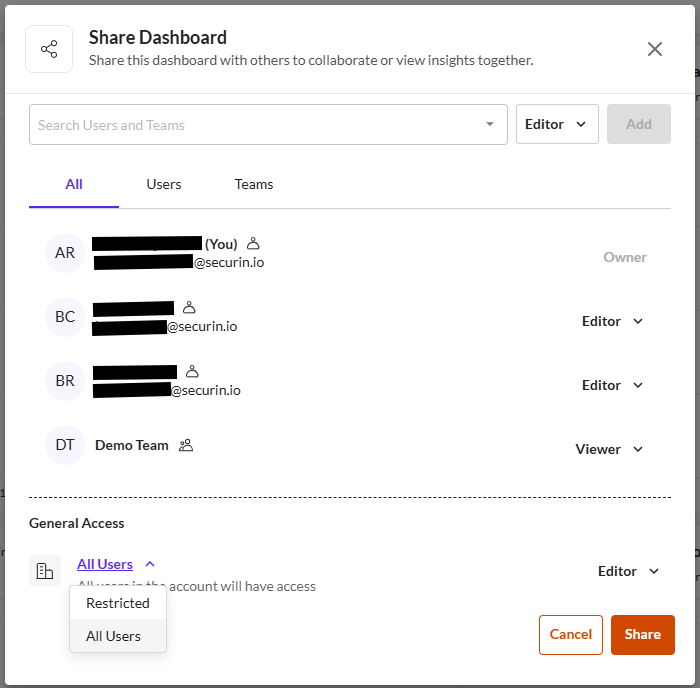The width and height of the screenshot is (700, 688).
Task: Click the All Users link under General Access
Action: (105, 564)
